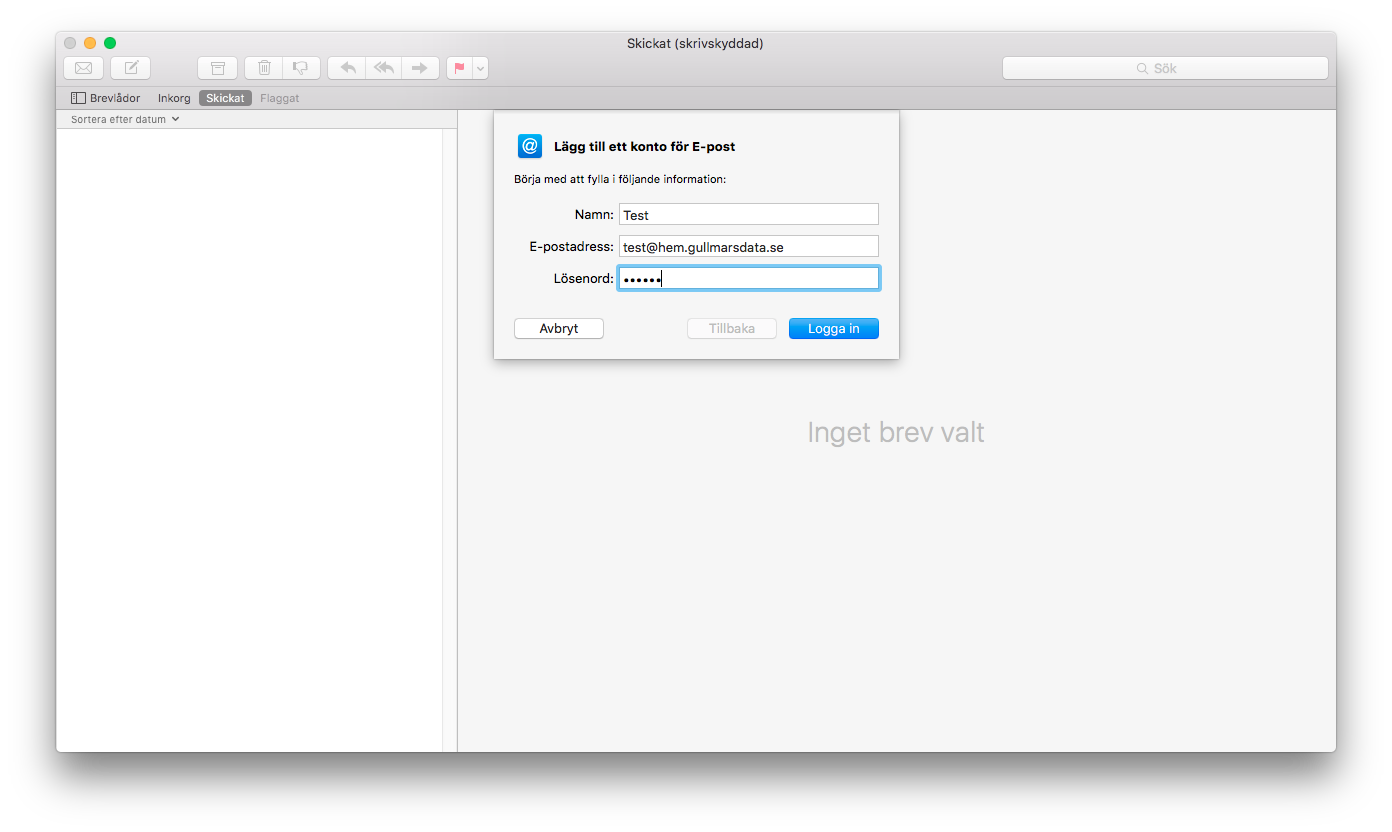Reply using the single arrow icon
Viewport: 1392px width, 832px height.
point(347,68)
